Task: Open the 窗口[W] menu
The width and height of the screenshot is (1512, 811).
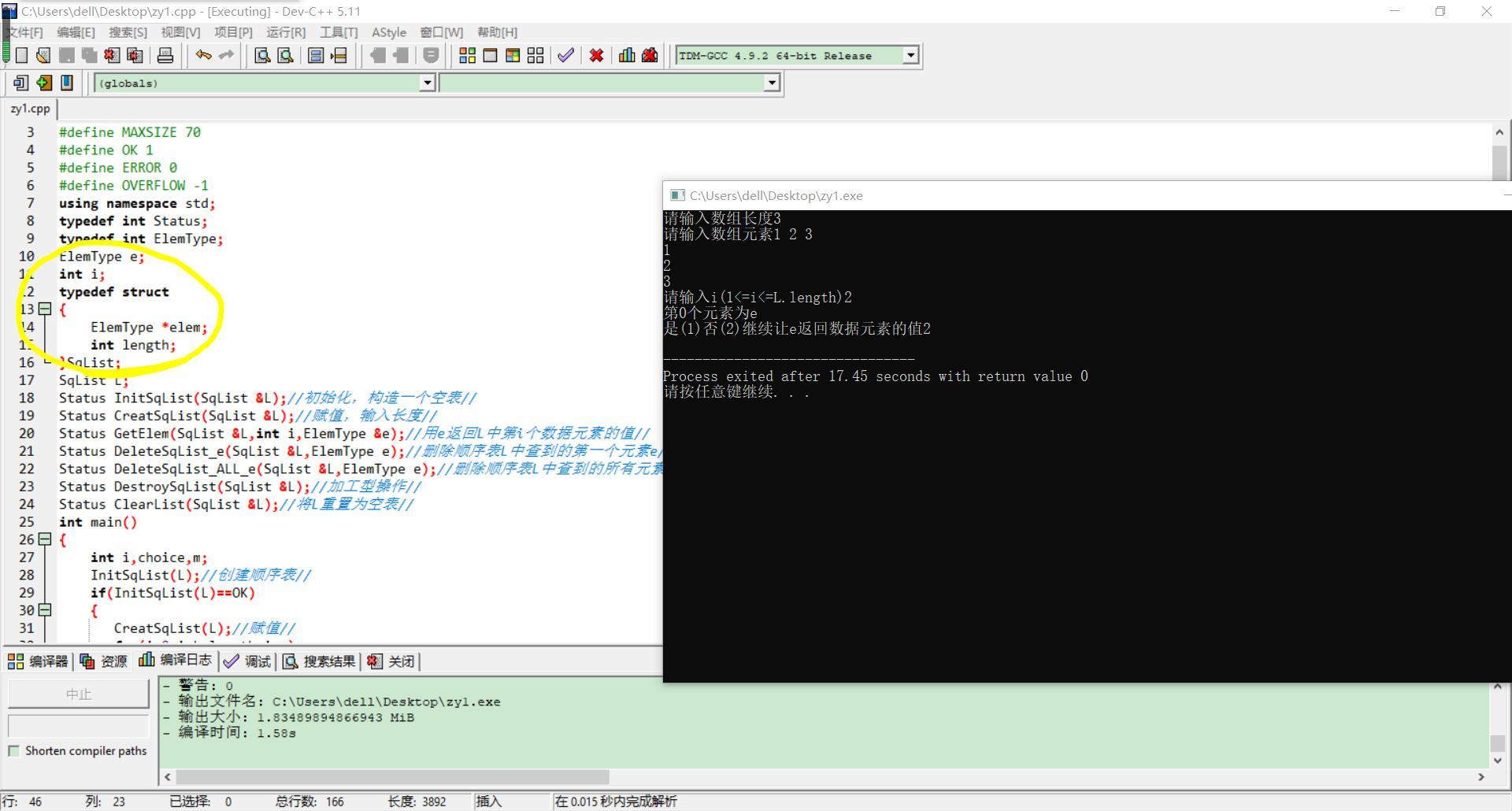Action: 441,32
